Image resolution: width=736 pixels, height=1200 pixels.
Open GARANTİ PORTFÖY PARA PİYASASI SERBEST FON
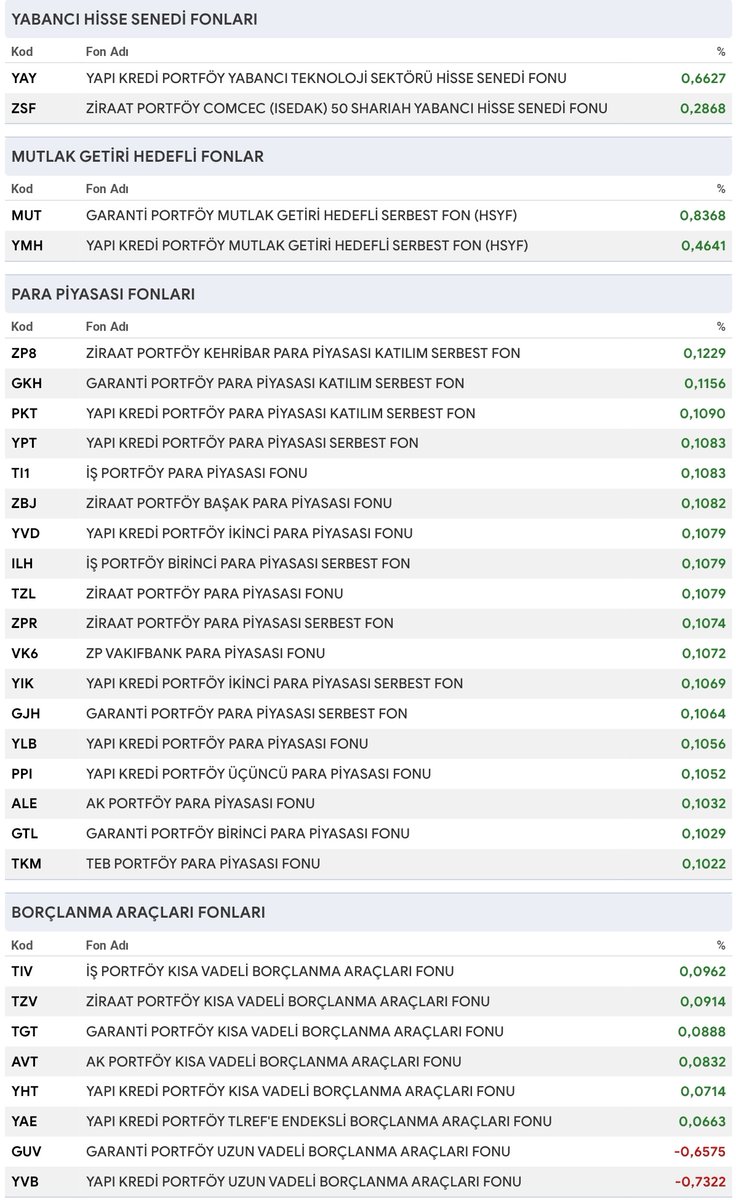247,713
